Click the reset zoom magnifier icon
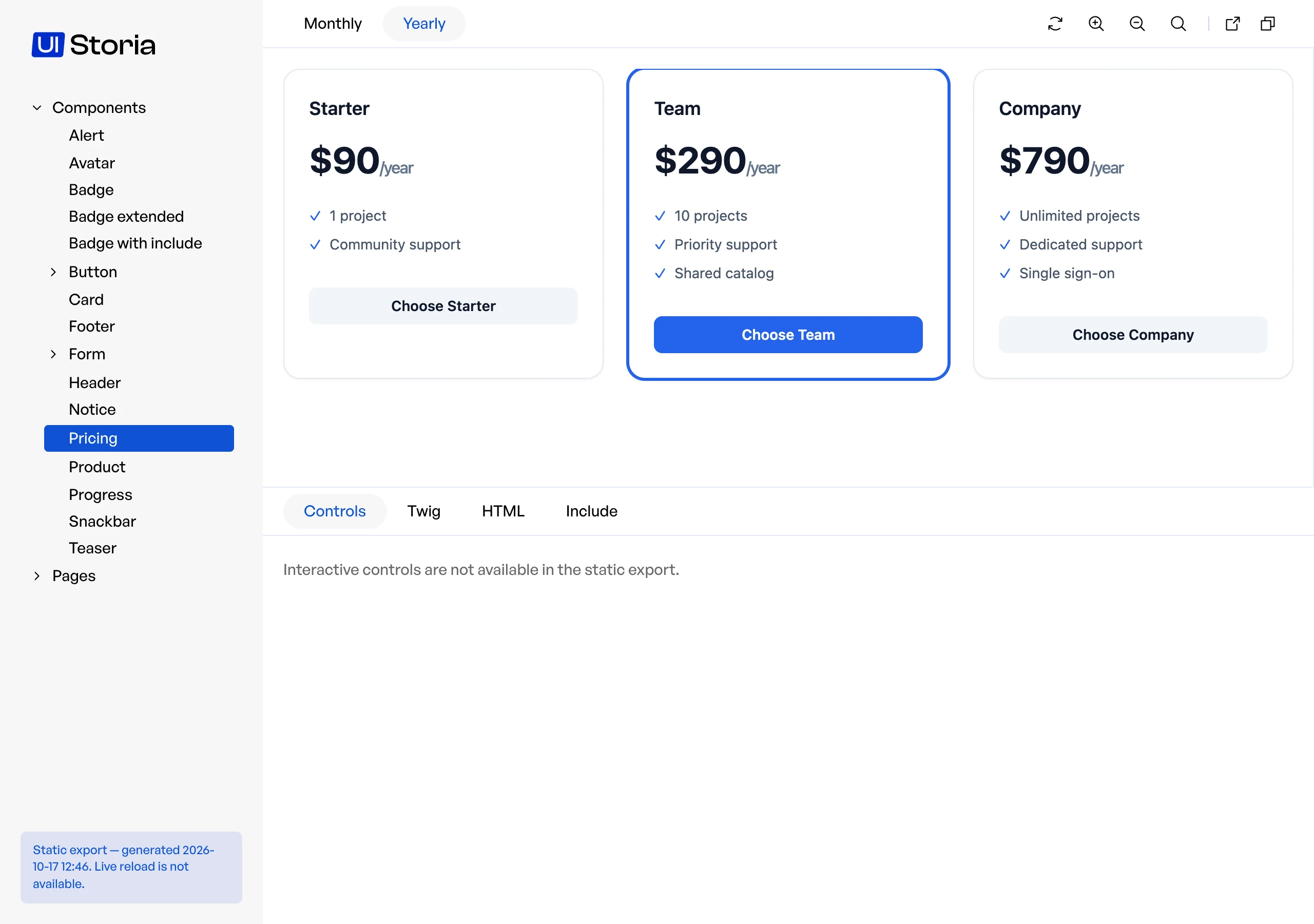 coord(1178,24)
